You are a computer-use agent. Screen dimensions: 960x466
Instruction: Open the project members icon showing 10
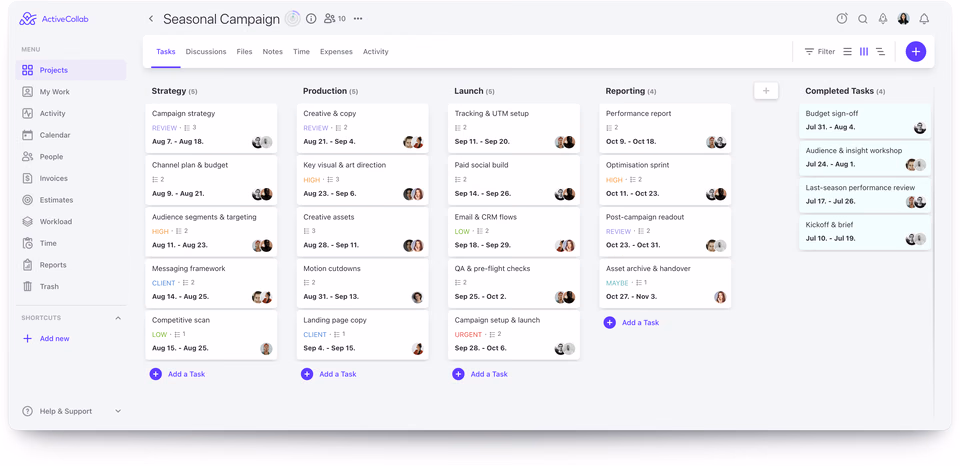335,19
